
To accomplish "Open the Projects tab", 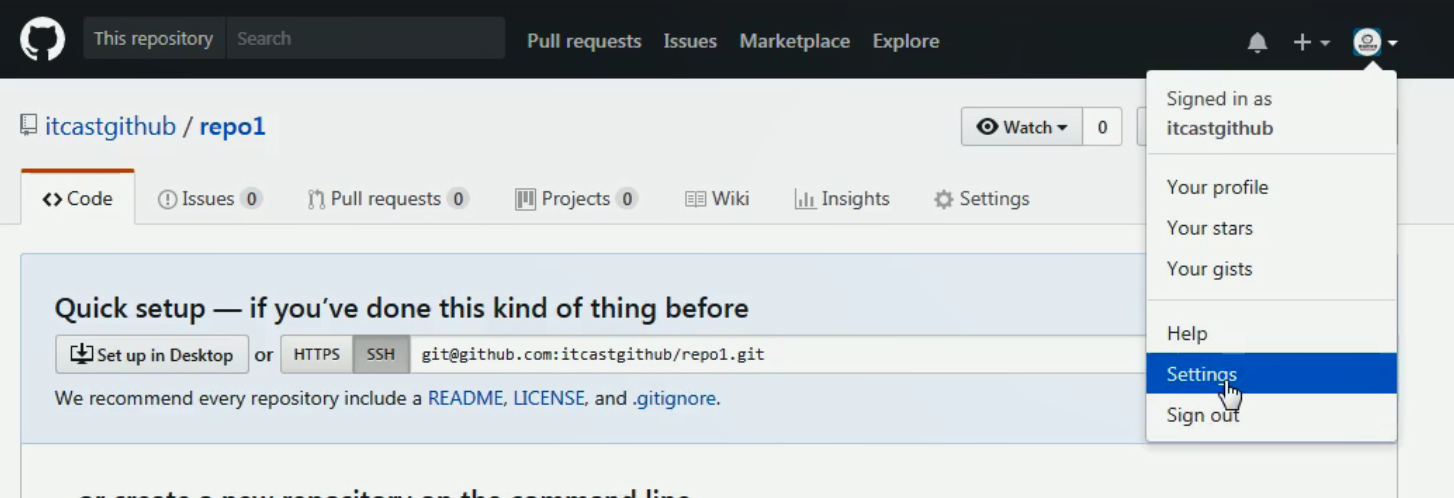I will pos(576,198).
